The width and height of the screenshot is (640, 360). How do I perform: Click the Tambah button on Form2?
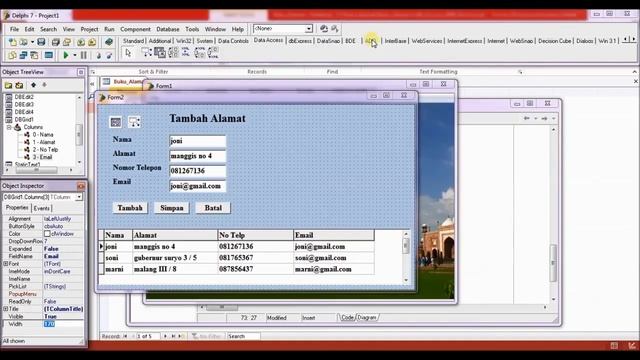(x=130, y=208)
